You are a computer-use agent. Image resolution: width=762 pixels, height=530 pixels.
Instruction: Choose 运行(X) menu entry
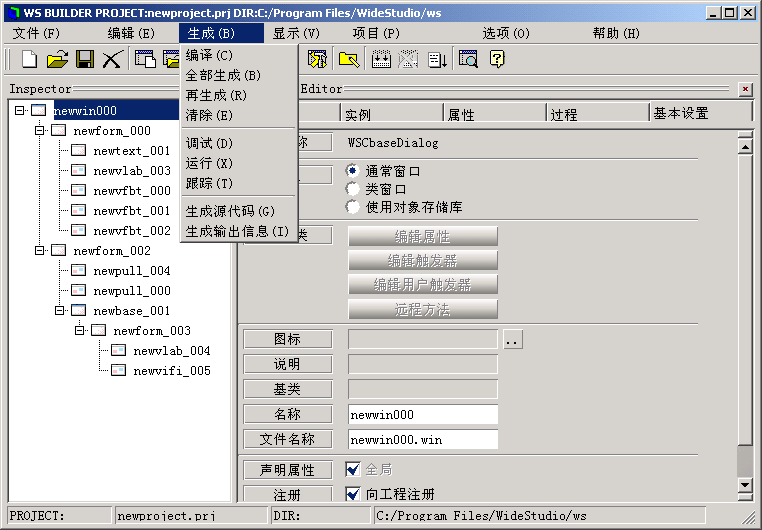(239, 163)
